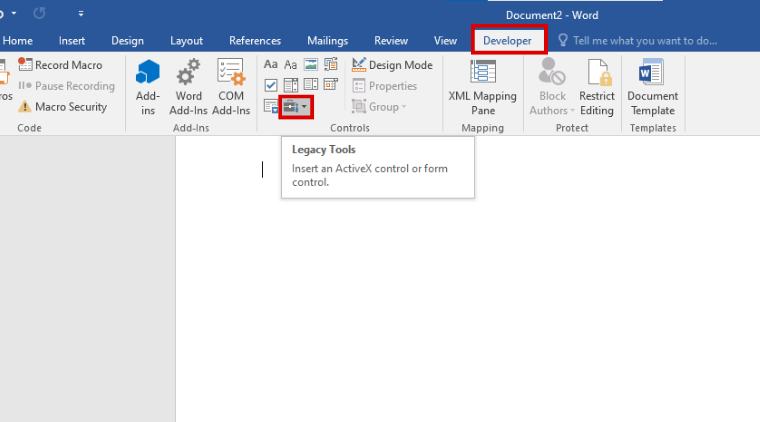Open the Legacy Tools dropdown
Viewport: 760px width, 422px height.
(296, 107)
